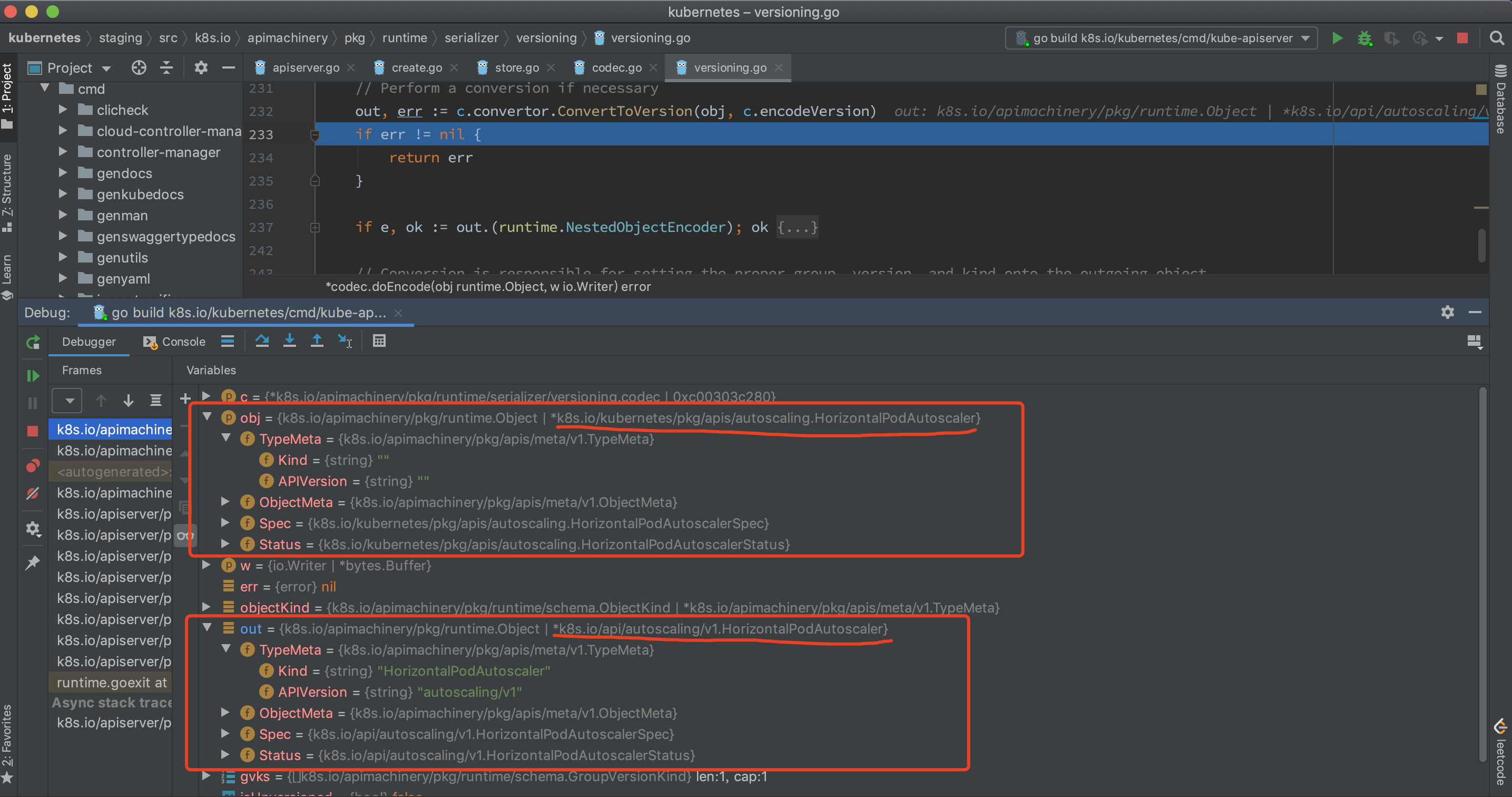Image resolution: width=1512 pixels, height=797 pixels.
Task: Open the Console debug tab
Action: point(175,342)
